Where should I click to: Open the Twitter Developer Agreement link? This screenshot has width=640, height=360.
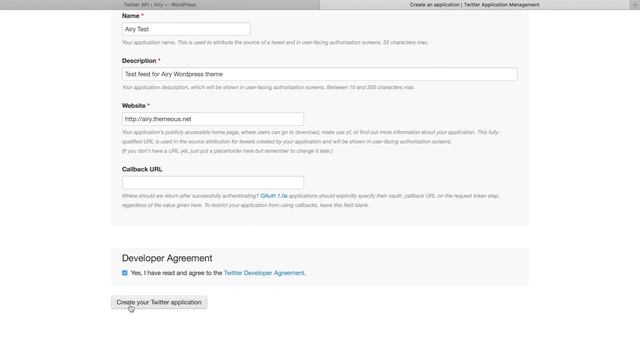[x=264, y=273]
